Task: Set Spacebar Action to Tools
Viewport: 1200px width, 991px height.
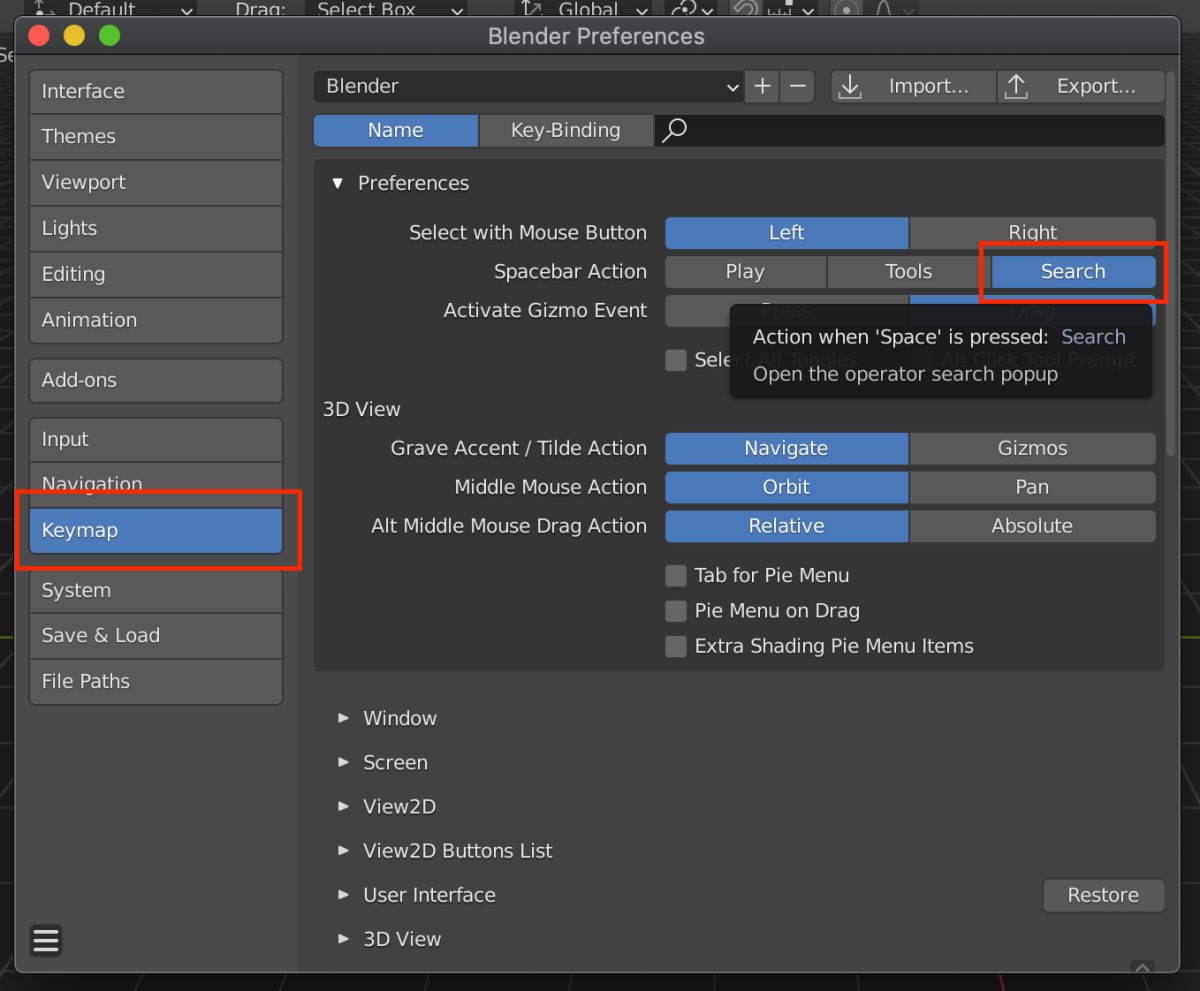Action: pos(909,271)
